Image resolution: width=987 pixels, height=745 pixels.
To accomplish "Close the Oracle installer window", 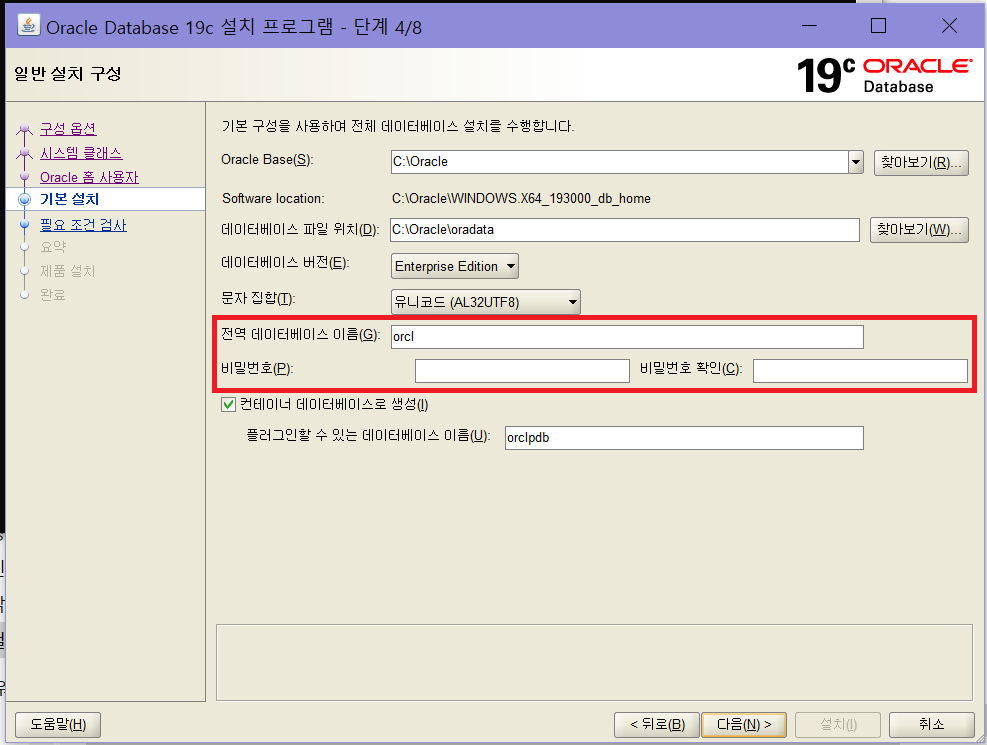I will pos(949,26).
